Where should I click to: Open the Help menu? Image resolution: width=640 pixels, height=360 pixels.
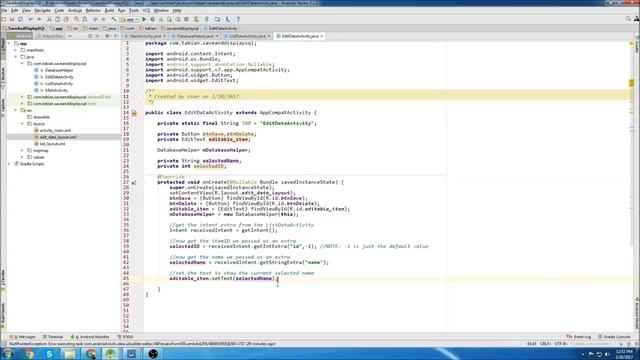pos(177,10)
